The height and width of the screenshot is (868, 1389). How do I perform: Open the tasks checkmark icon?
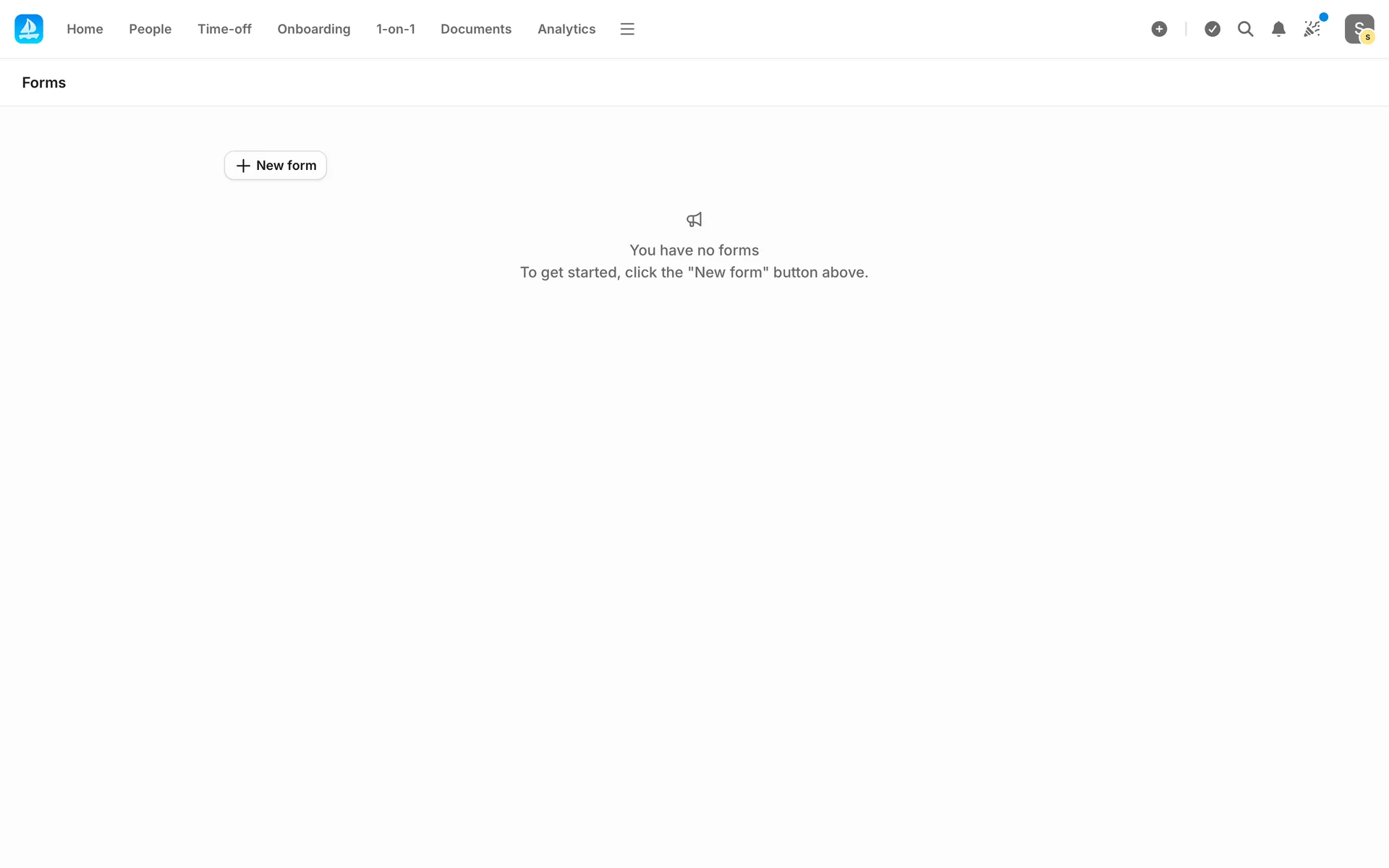pyautogui.click(x=1212, y=29)
